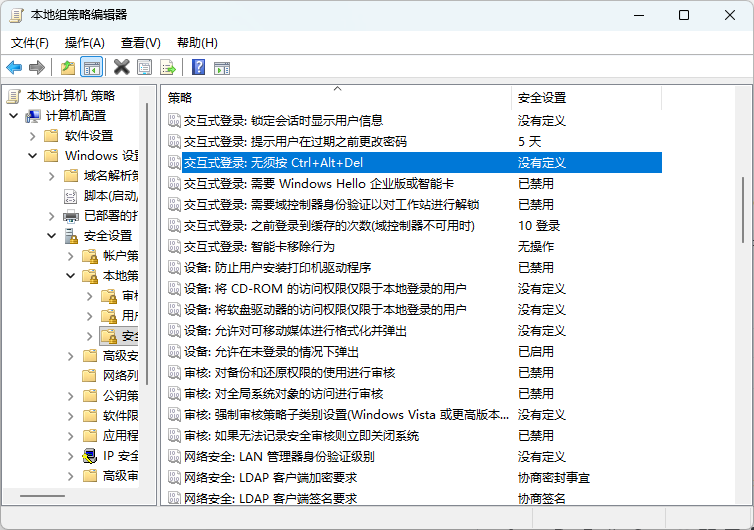Click the 已部署的 printer icon
The height and width of the screenshot is (530, 754).
pos(71,216)
